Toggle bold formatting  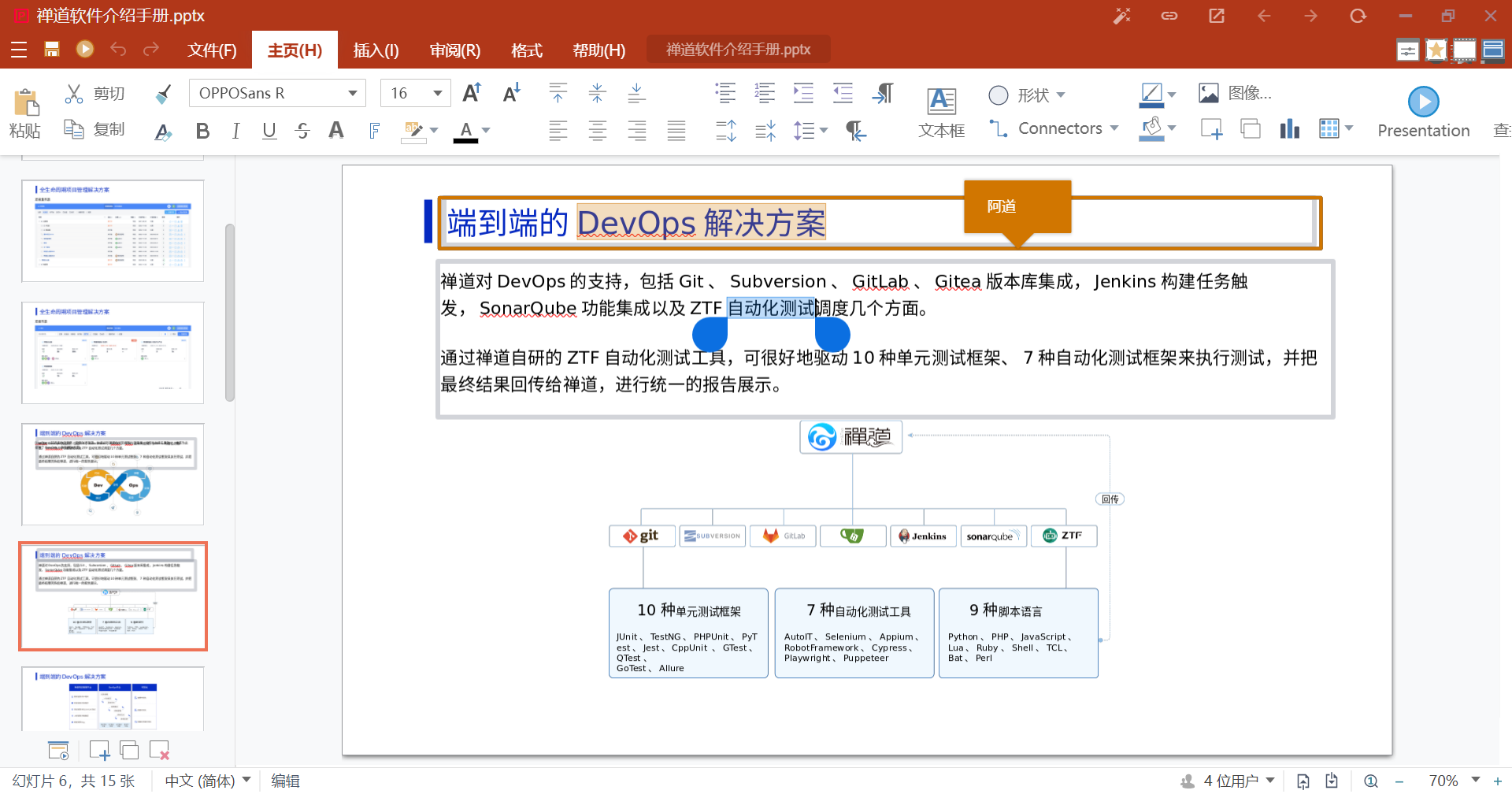(x=202, y=131)
